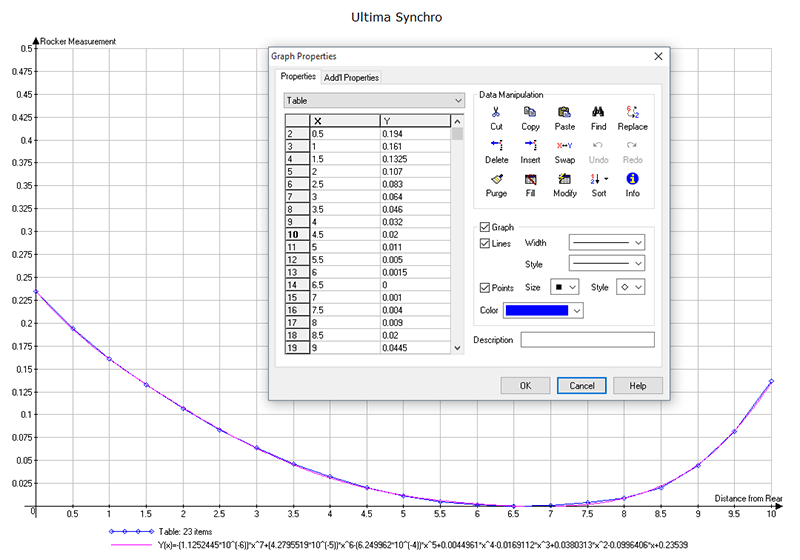Click the Copy icon in Data Manipulation

530,112
